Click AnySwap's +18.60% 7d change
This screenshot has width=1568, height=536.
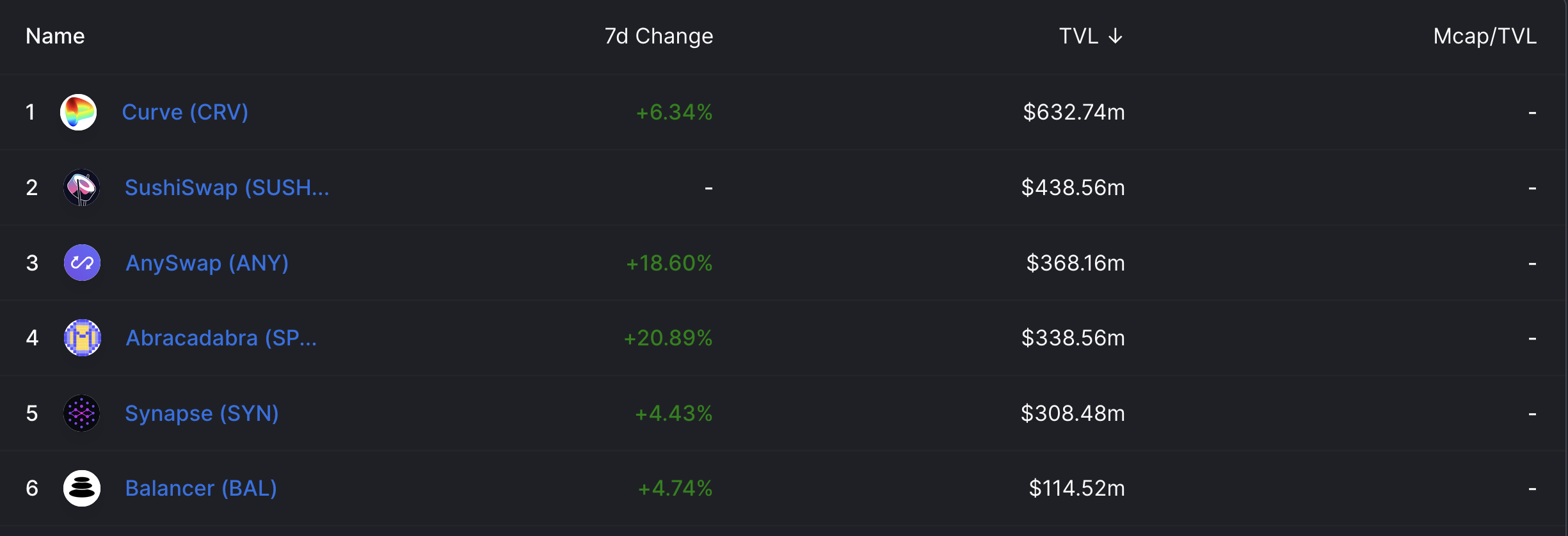tap(669, 263)
